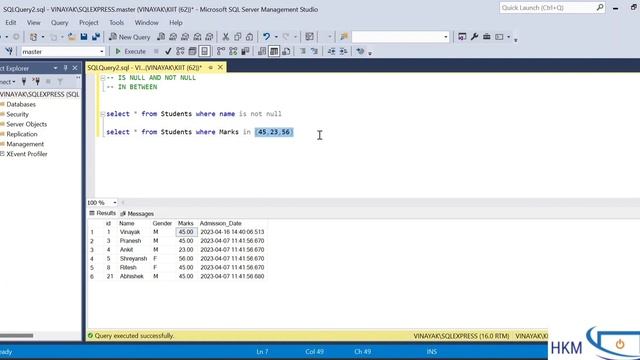Click the Undo arrow icon
The image size is (640, 360).
[267, 37]
